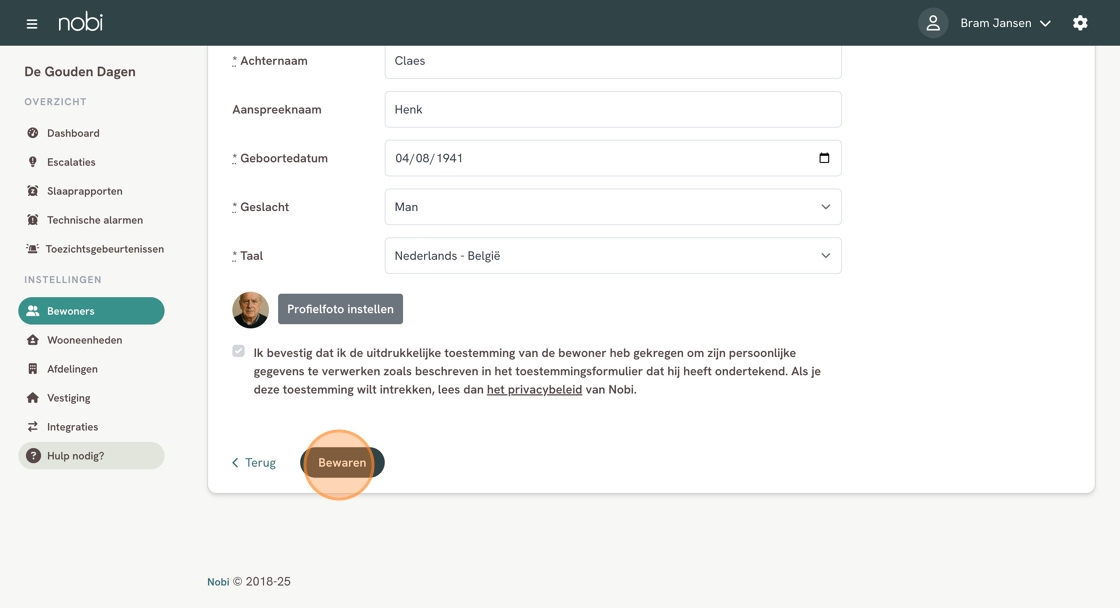Click the Integraties arrows icon
The width and height of the screenshot is (1120, 608).
pyautogui.click(x=33, y=427)
